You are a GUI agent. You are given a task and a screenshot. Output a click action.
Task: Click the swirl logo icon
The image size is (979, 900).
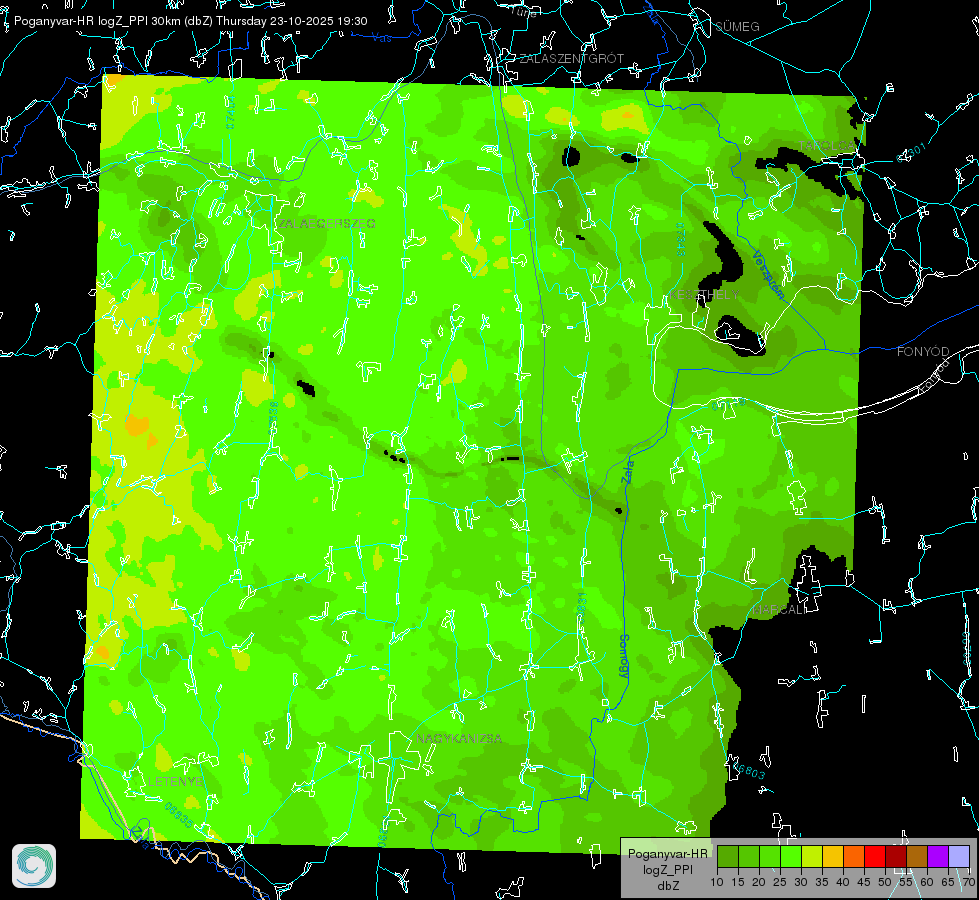click(34, 866)
